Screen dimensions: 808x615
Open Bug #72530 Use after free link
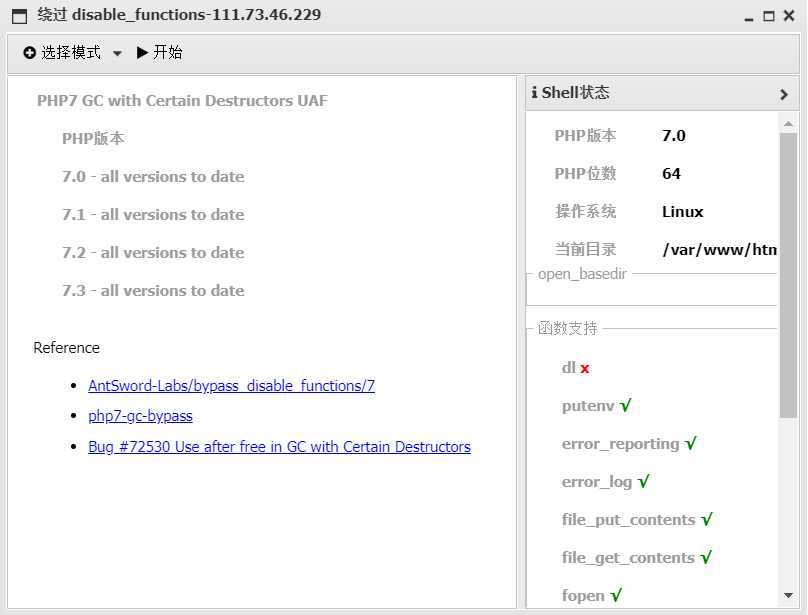279,446
